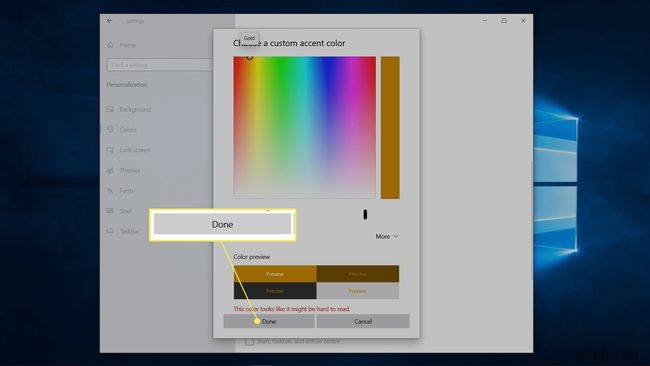650x366 pixels.
Task: Click the Settings window vertical scrollbar
Action: pos(531,220)
